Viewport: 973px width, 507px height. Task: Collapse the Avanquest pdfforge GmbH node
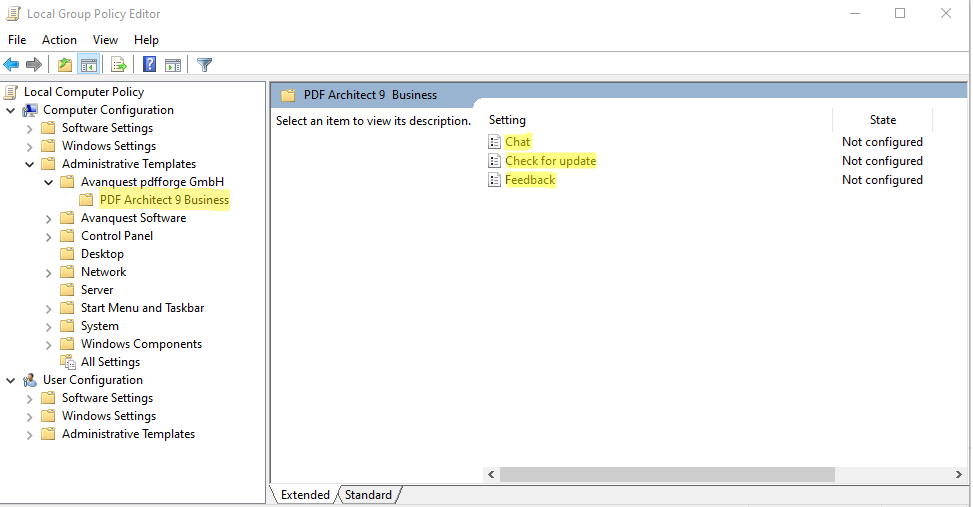tap(48, 182)
